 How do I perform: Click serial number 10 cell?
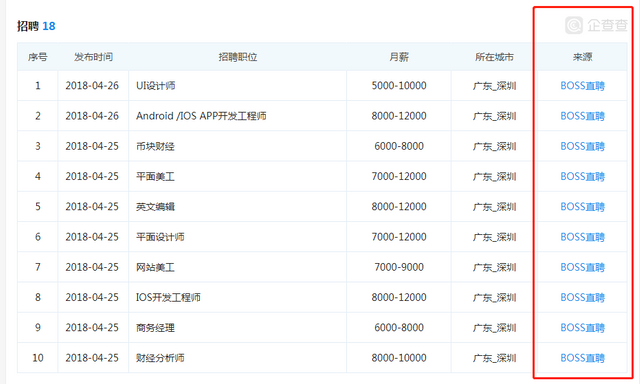point(38,358)
